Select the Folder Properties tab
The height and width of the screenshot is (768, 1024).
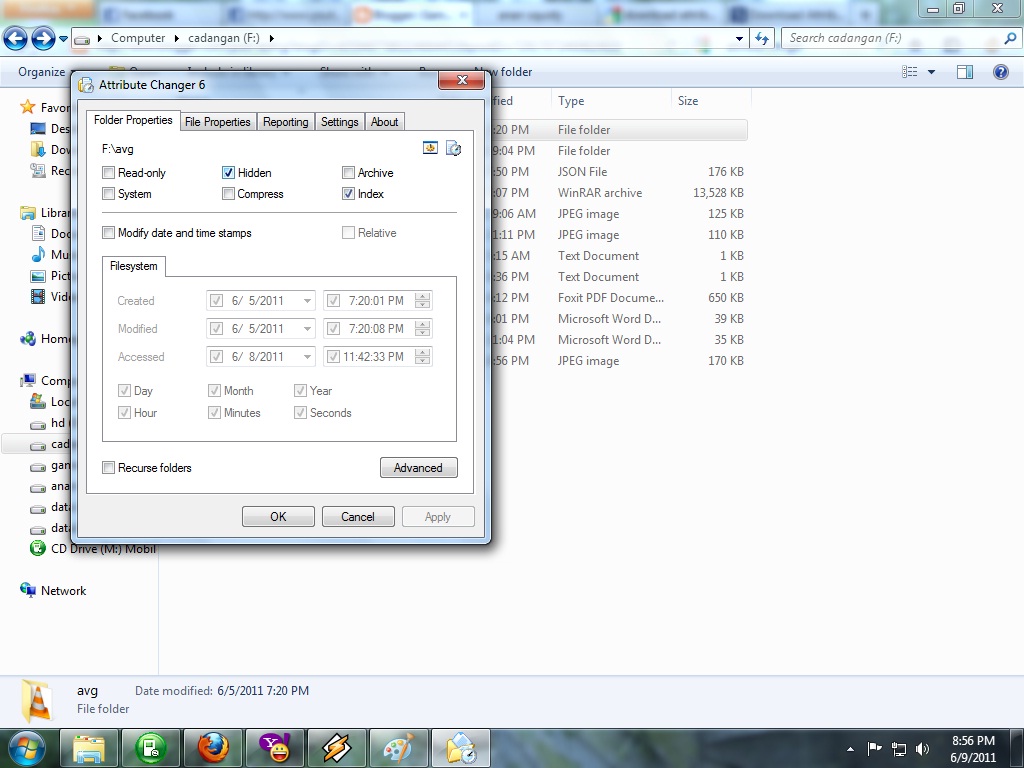[133, 120]
